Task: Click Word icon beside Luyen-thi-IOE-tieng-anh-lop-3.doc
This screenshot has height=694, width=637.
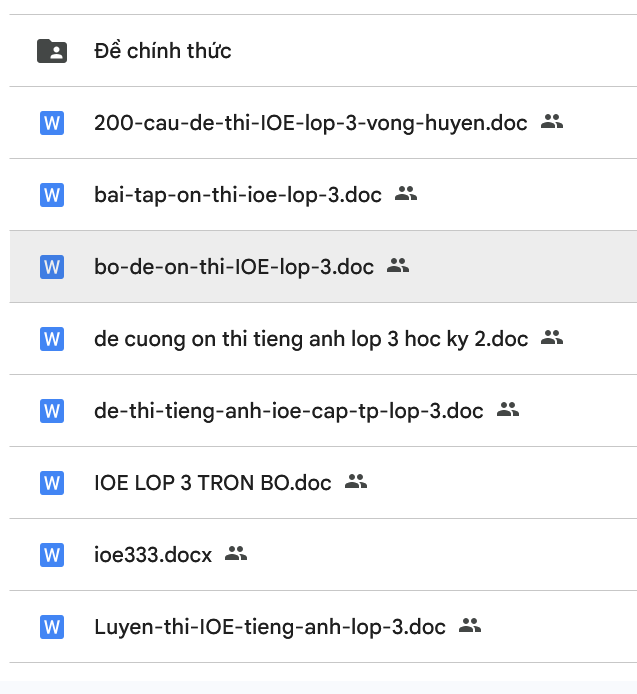Action: [x=51, y=627]
